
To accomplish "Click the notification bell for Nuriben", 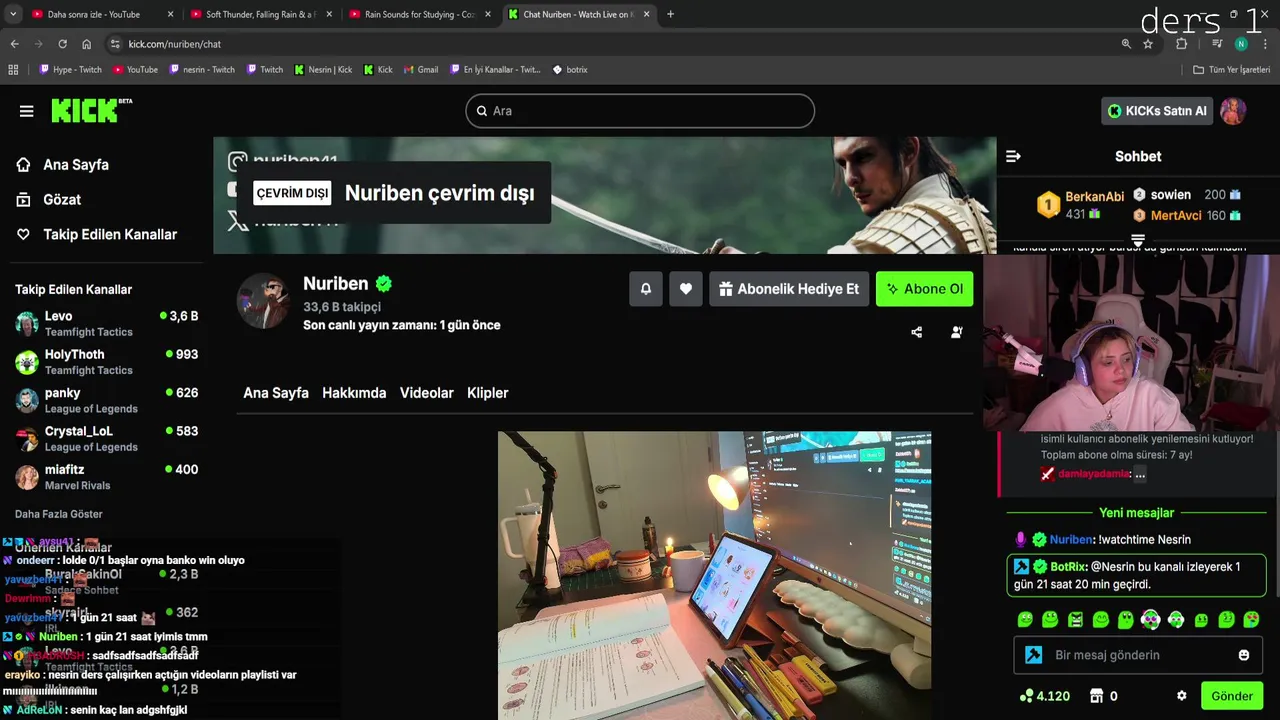I will point(646,289).
